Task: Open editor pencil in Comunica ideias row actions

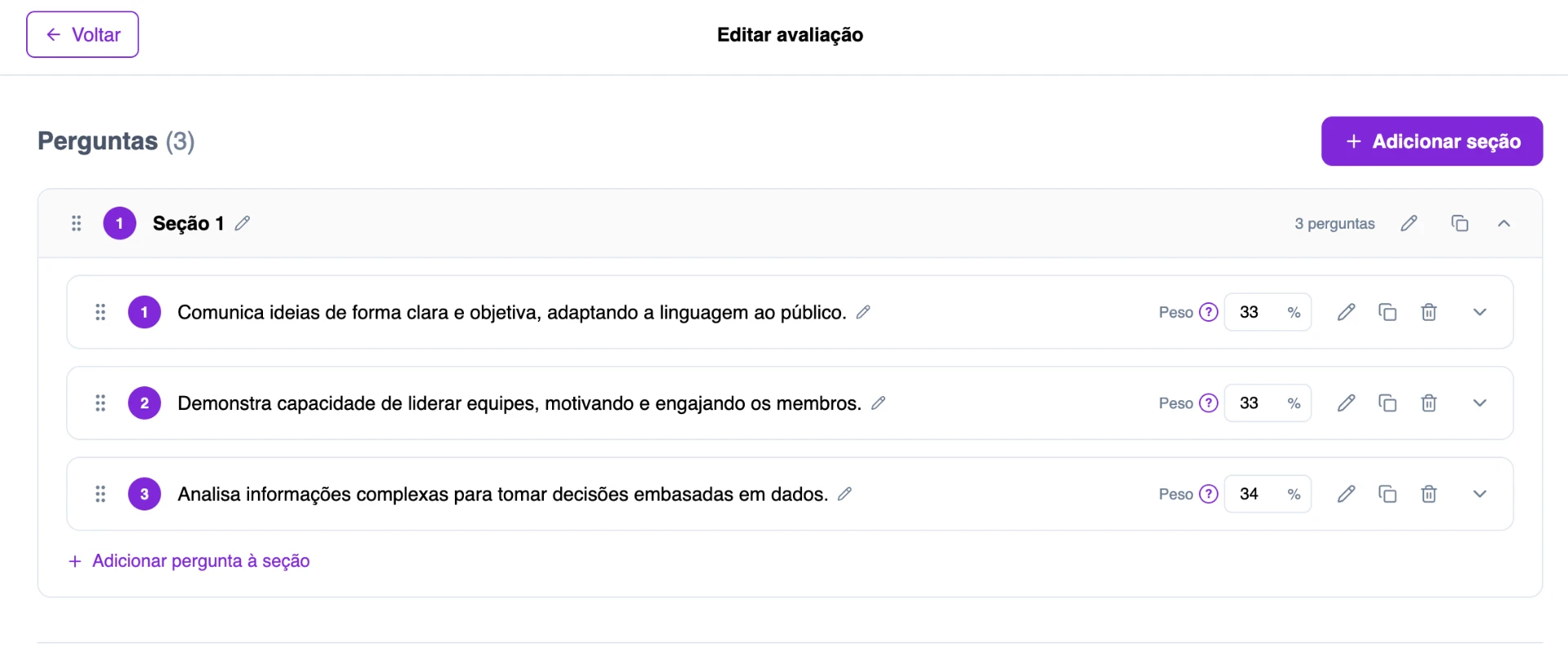Action: coord(1346,312)
